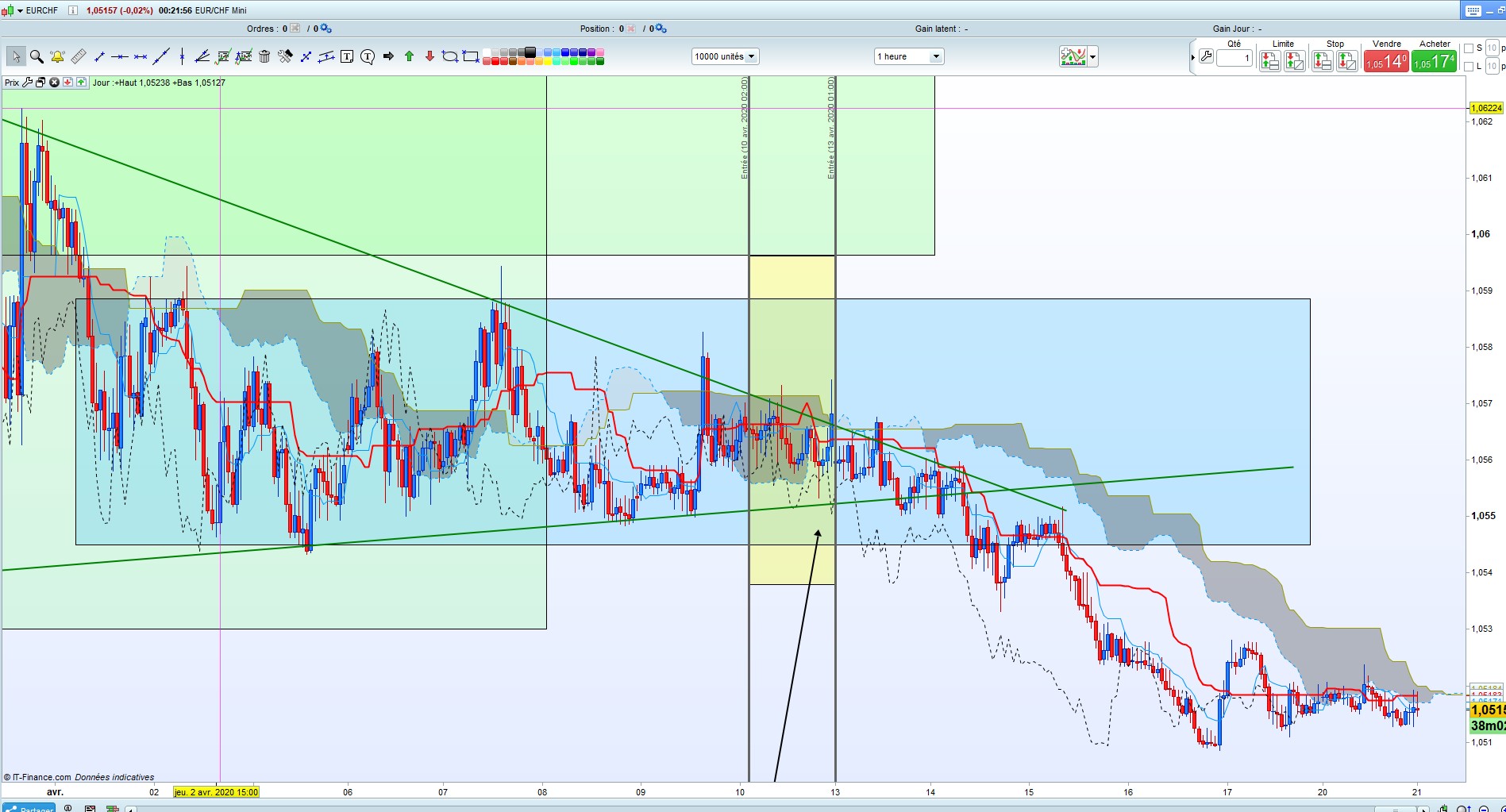Place first Limite order icon
This screenshot has width=1506, height=812.
1269,60
